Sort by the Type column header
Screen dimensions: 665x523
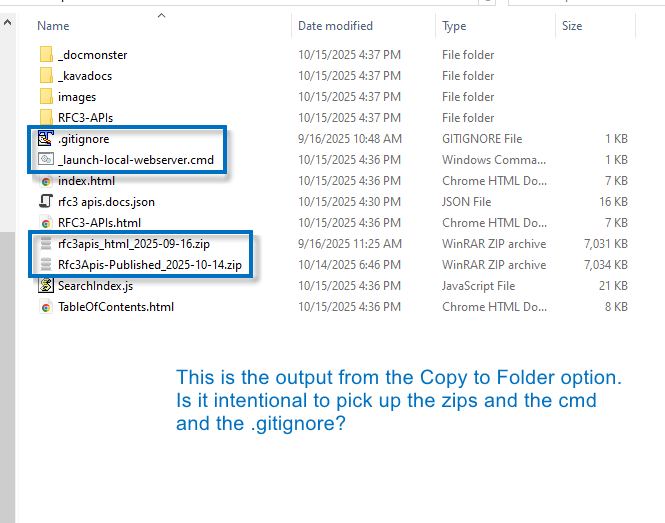click(454, 26)
